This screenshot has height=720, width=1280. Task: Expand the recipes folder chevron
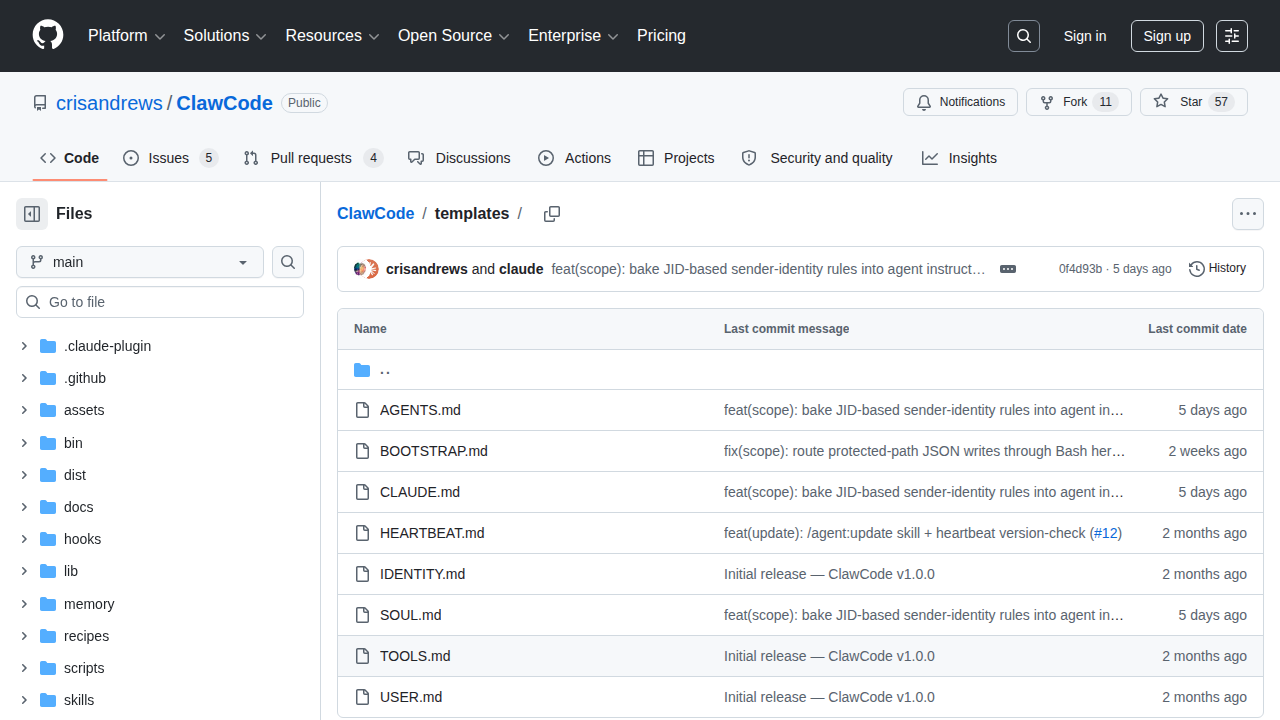point(24,636)
